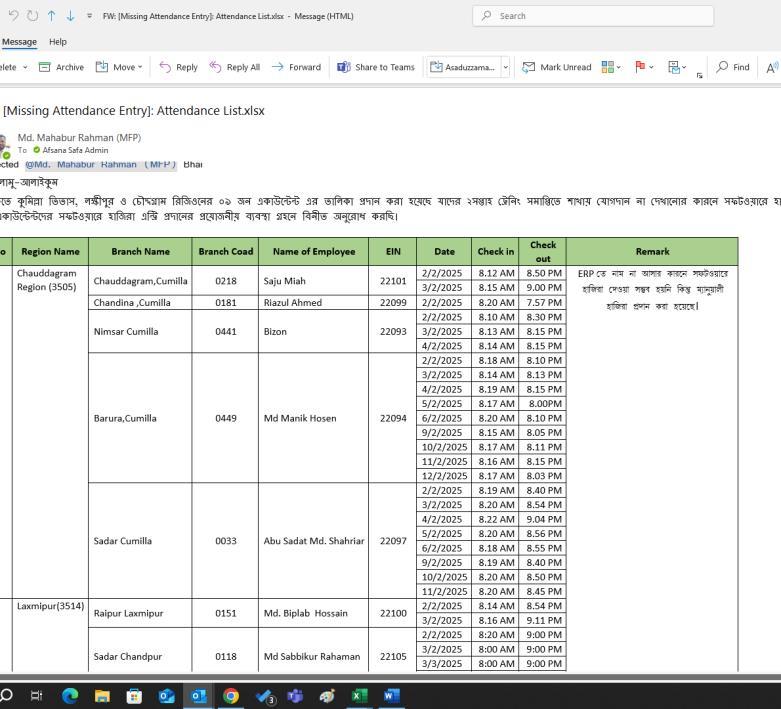Viewport: 781px width, 709px height.
Task: Click the Branch Coad column header
Action: point(226,252)
